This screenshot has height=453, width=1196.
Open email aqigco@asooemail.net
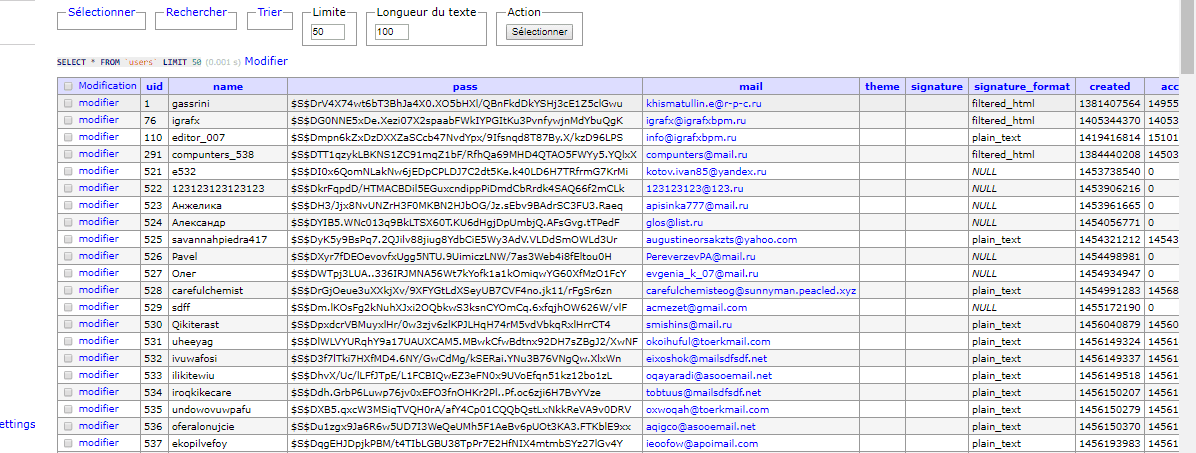point(700,426)
